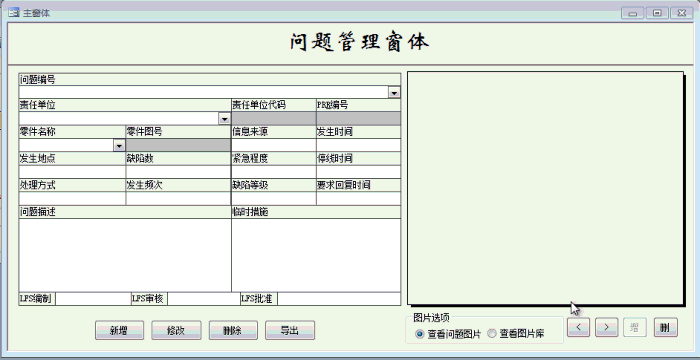Click the 删除 button
700x360 pixels.
pyautogui.click(x=233, y=331)
